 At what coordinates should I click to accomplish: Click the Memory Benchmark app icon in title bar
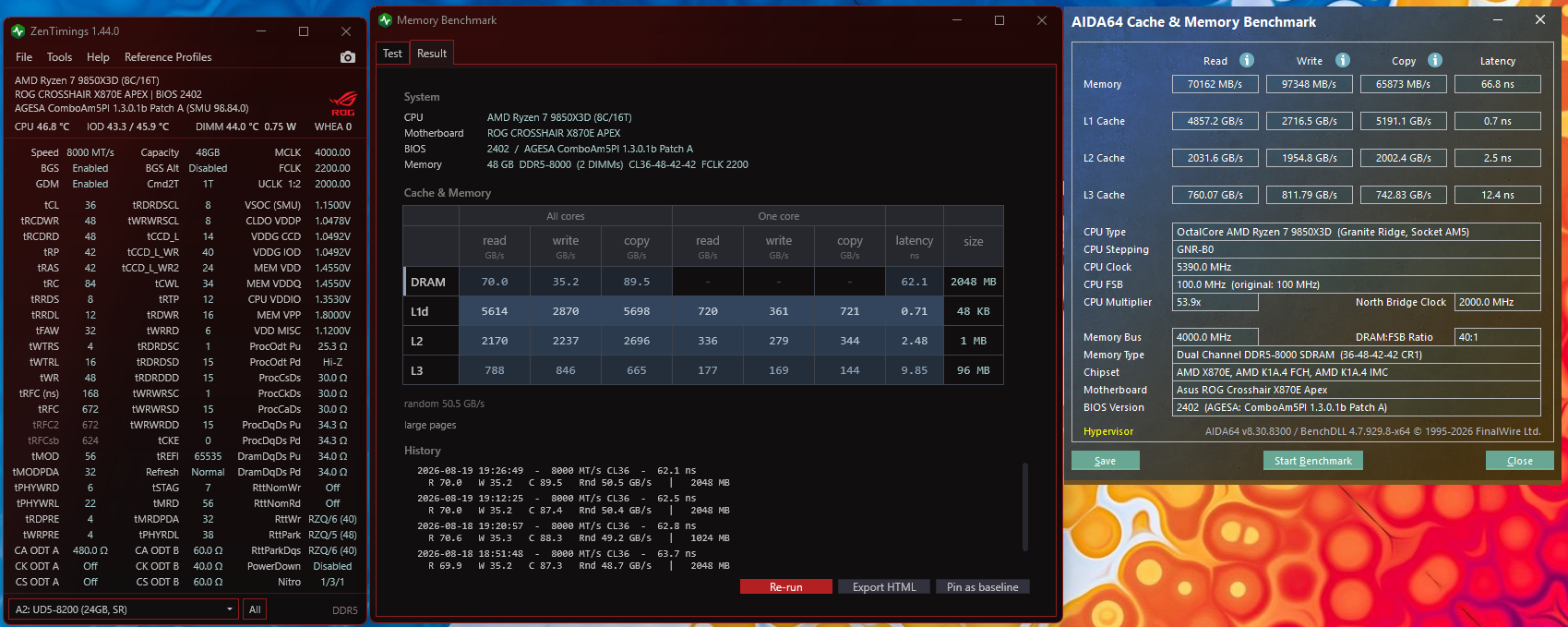tap(386, 20)
